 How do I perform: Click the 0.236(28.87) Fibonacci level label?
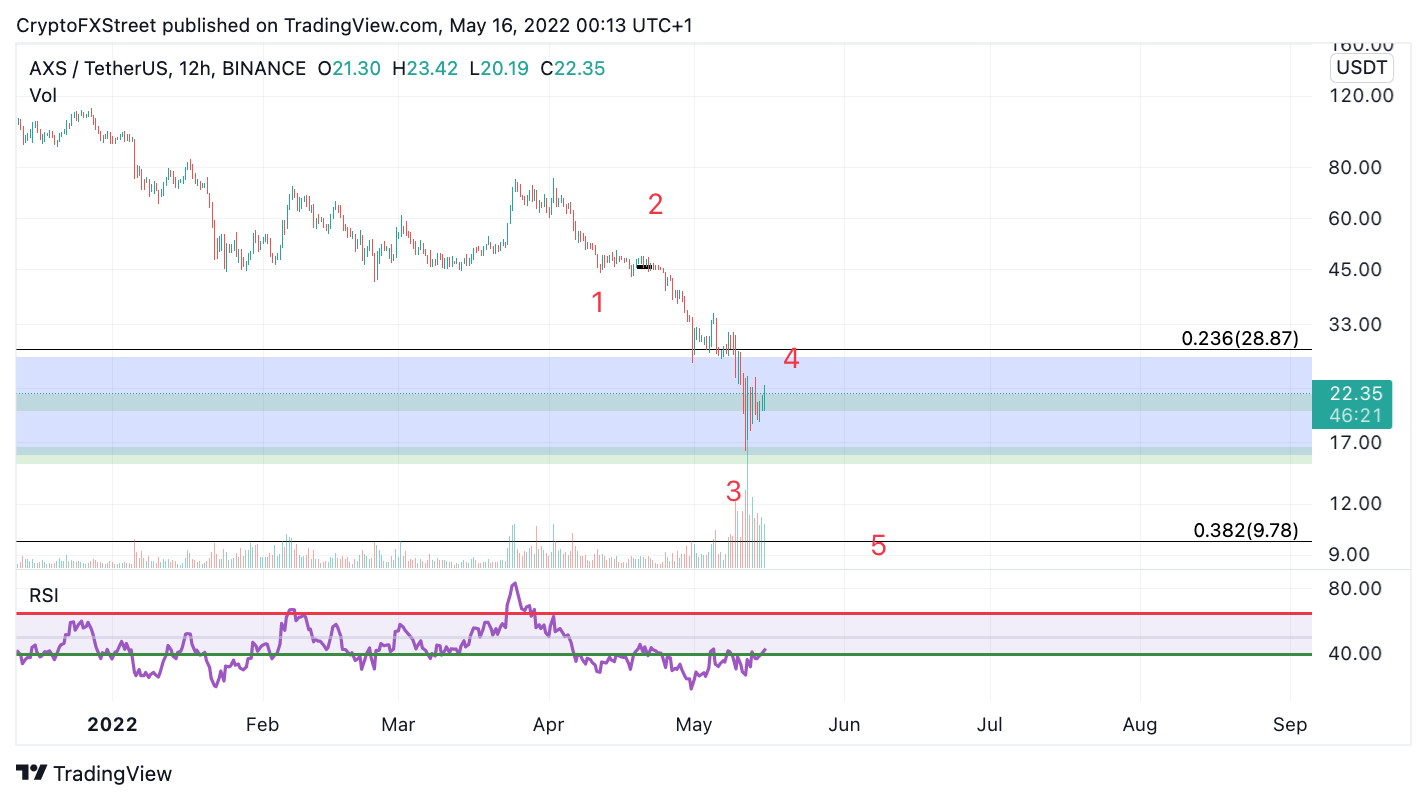pyautogui.click(x=1240, y=338)
